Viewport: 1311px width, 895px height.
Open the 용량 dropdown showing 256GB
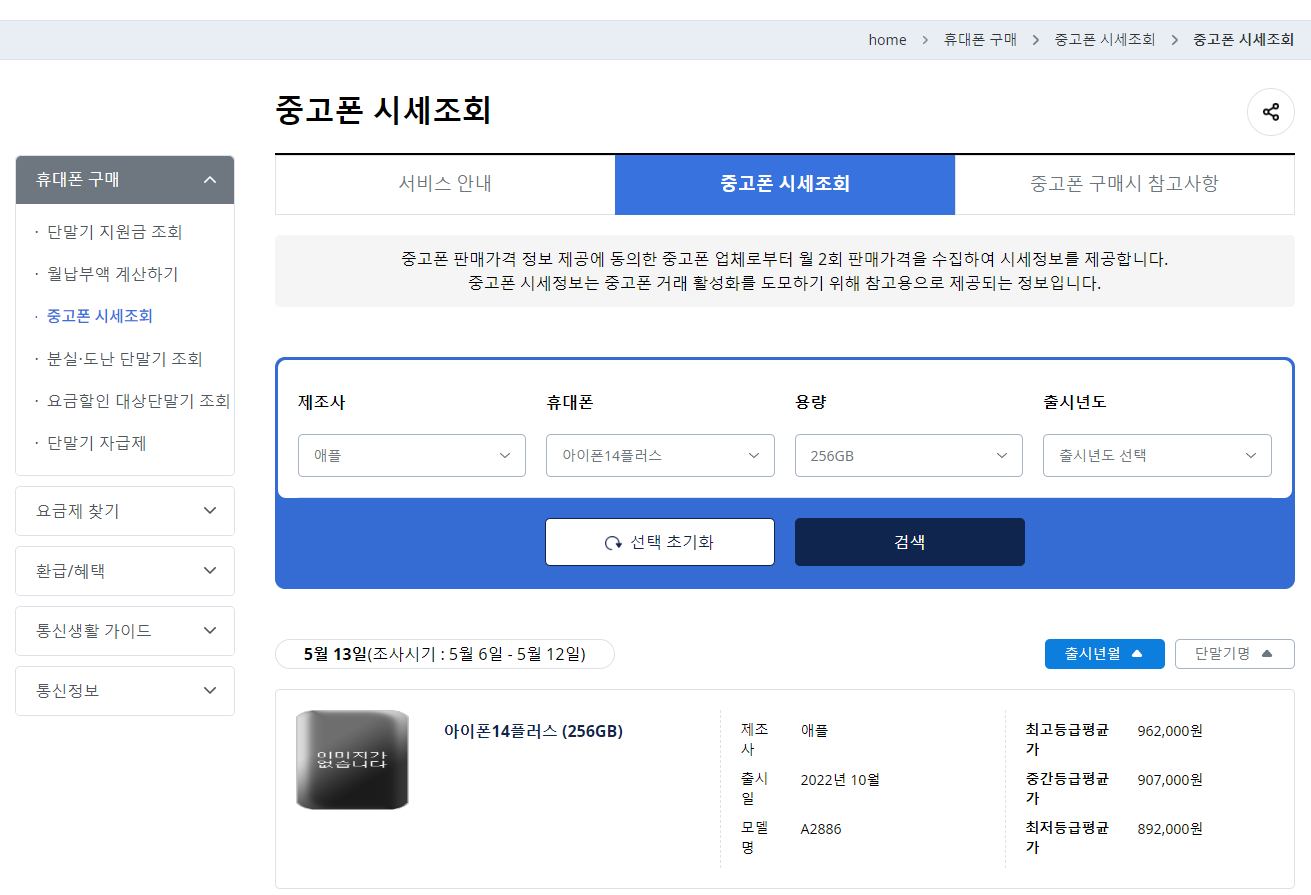click(909, 455)
